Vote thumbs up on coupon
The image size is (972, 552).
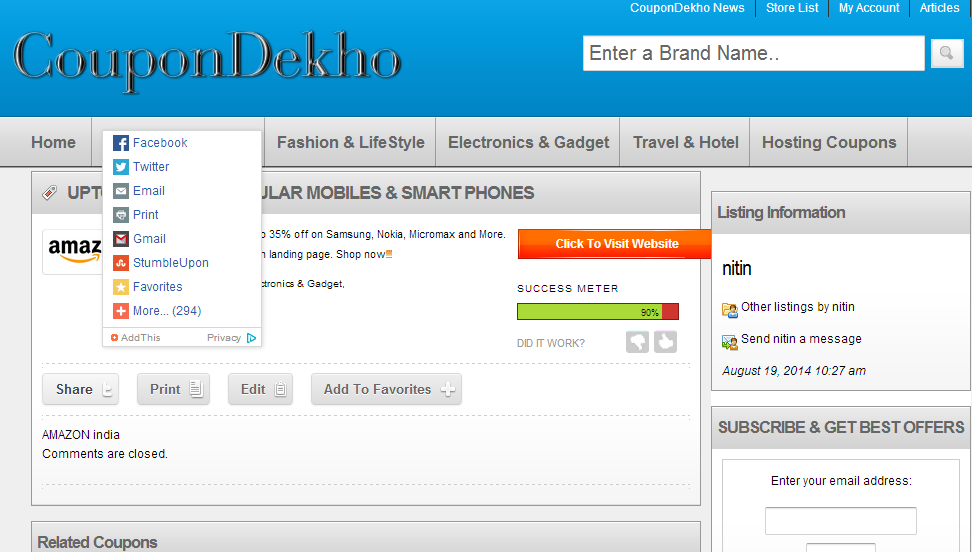coord(665,342)
